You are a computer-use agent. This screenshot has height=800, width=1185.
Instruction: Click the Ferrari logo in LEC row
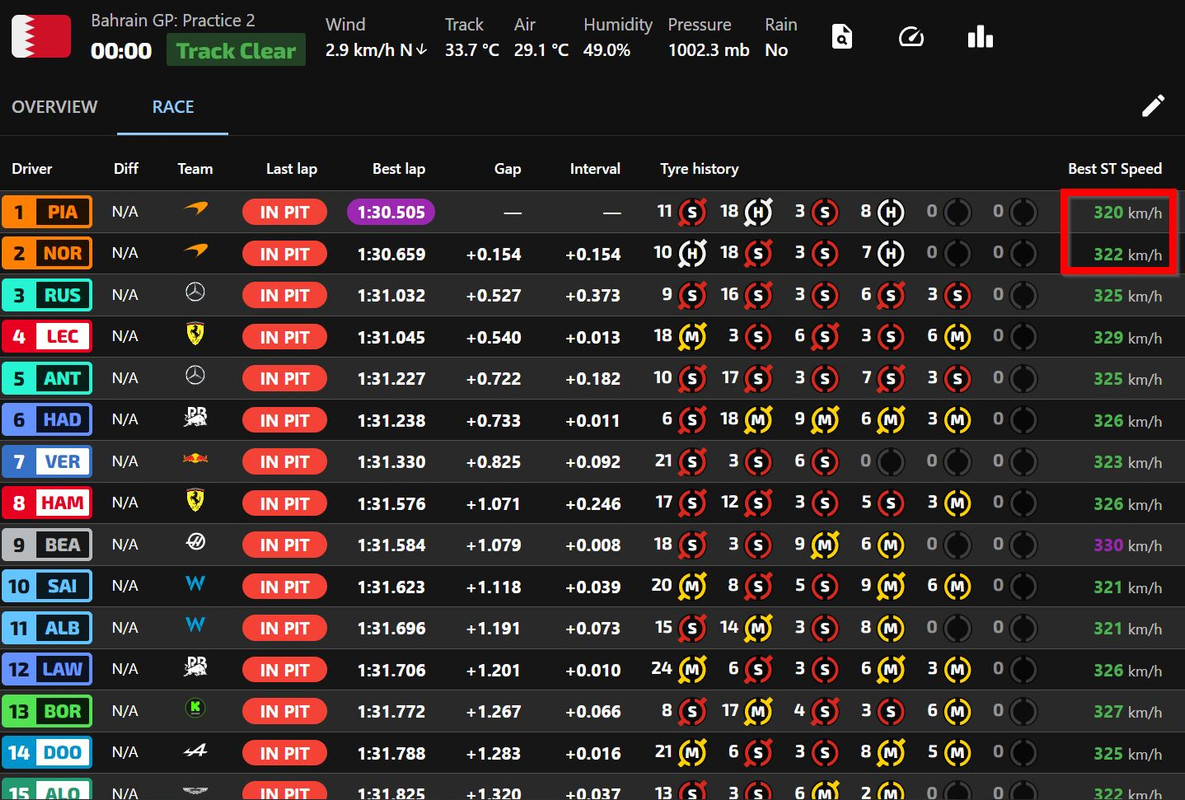[x=195, y=333]
